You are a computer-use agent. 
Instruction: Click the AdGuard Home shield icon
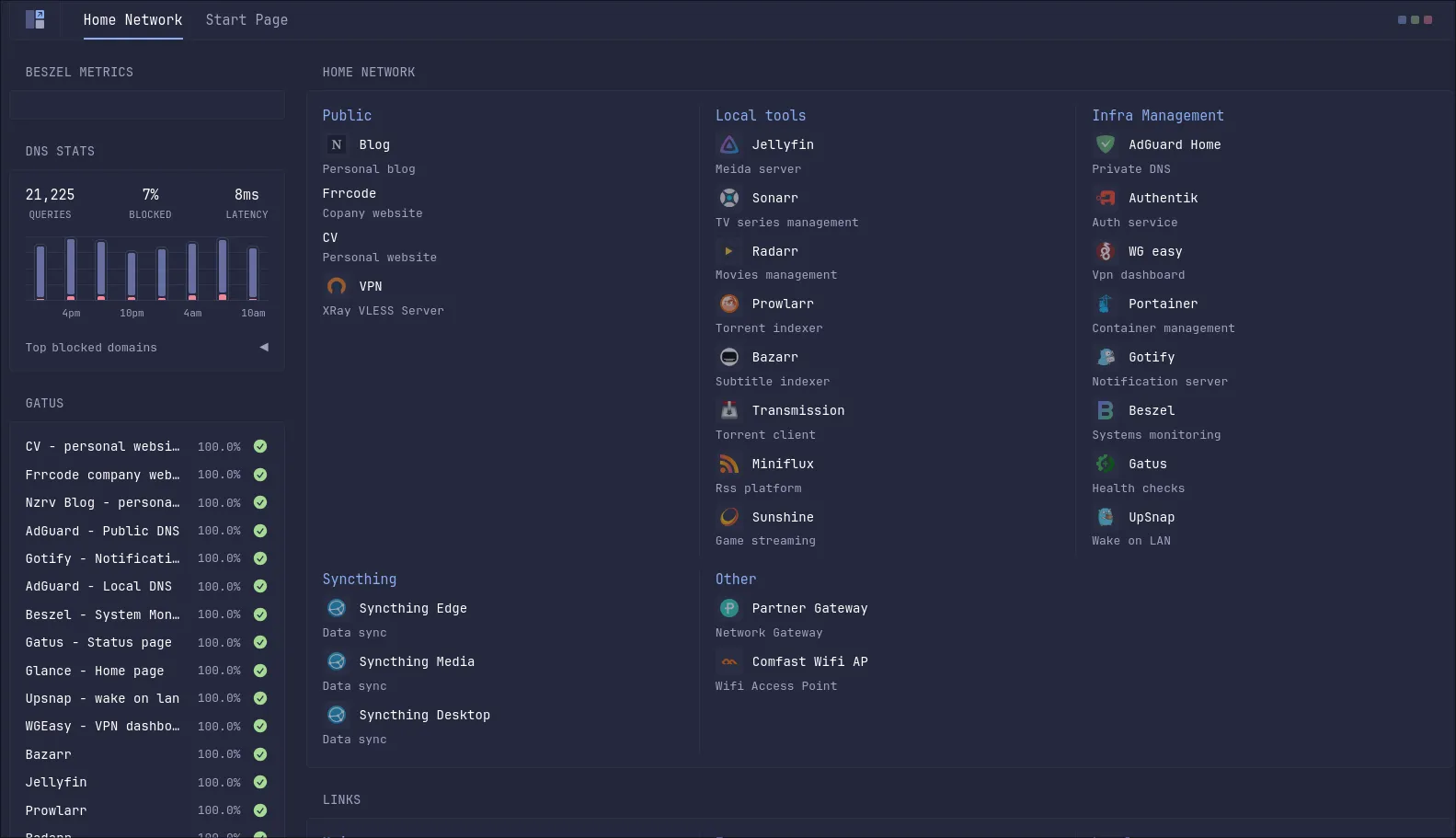pyautogui.click(x=1106, y=144)
